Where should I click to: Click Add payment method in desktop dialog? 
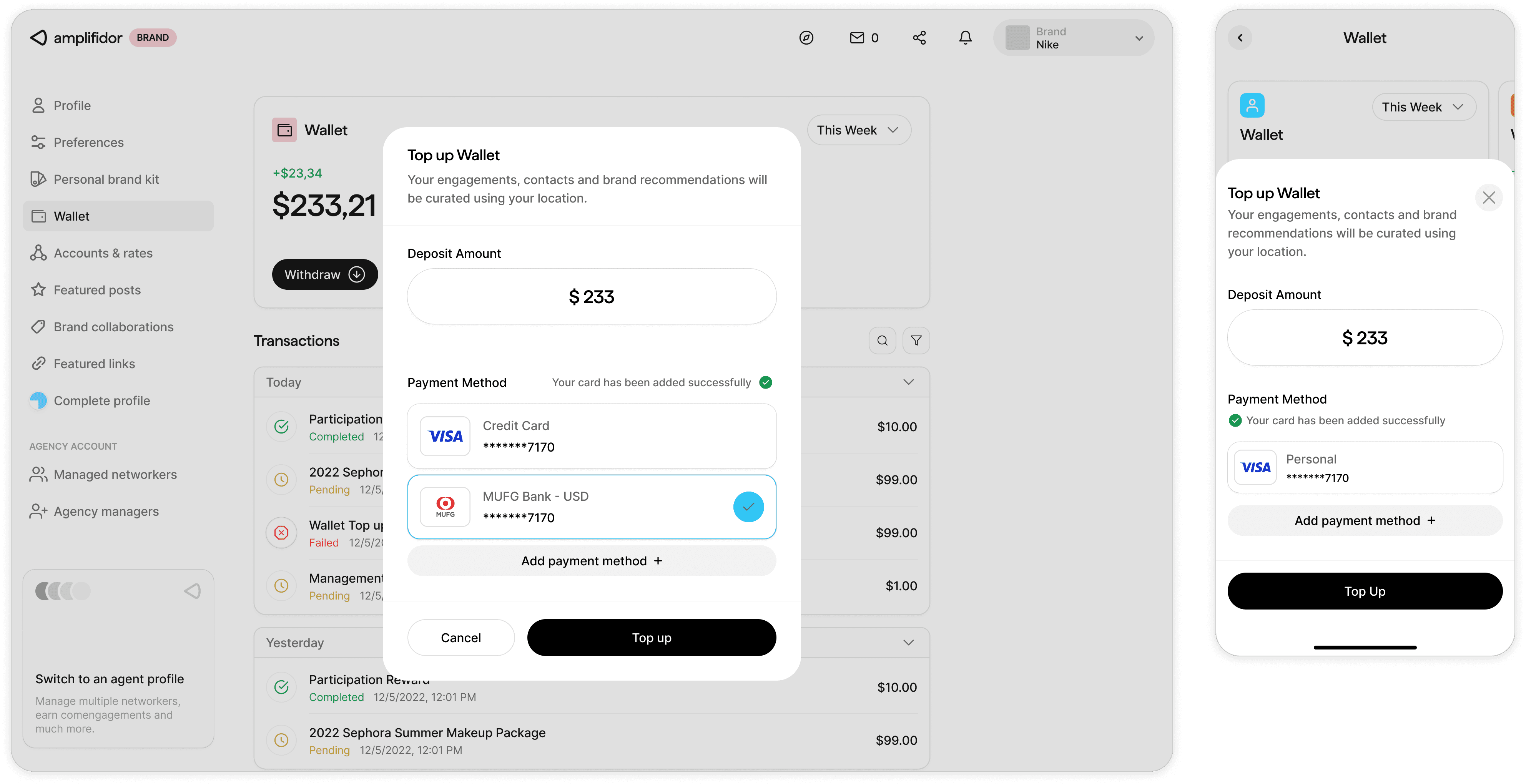(x=591, y=561)
